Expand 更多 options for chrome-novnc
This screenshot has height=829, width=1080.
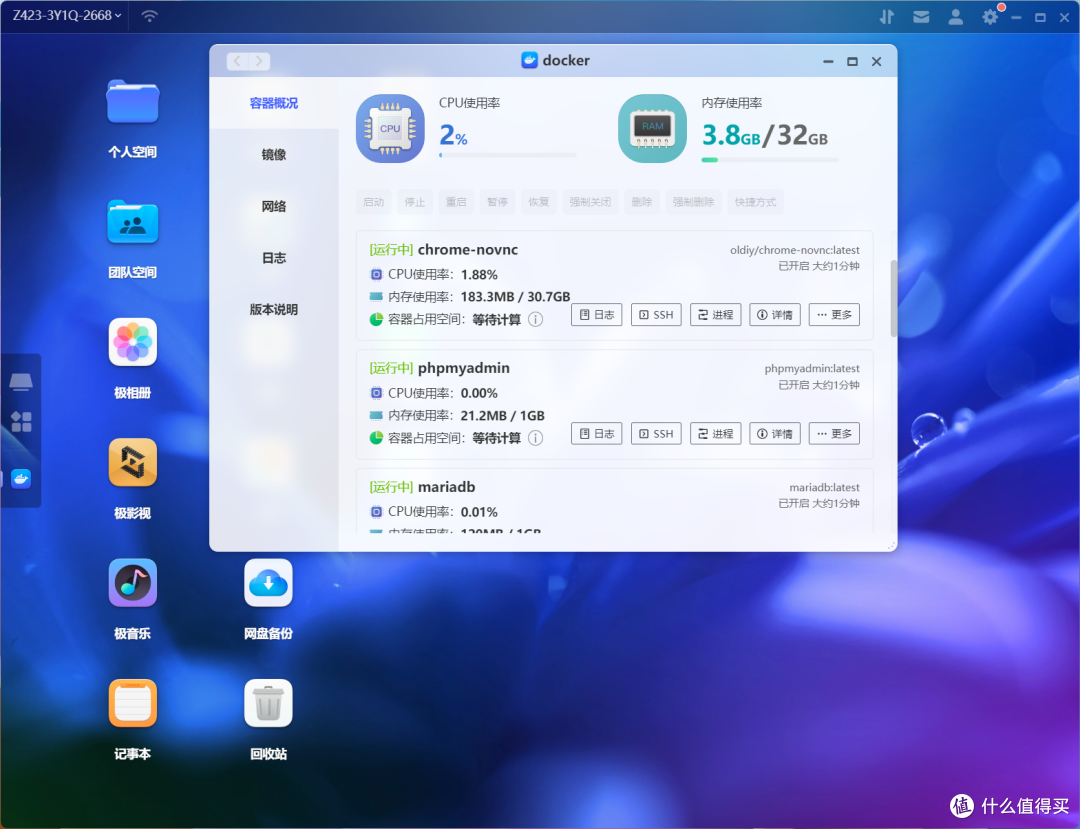click(x=834, y=315)
